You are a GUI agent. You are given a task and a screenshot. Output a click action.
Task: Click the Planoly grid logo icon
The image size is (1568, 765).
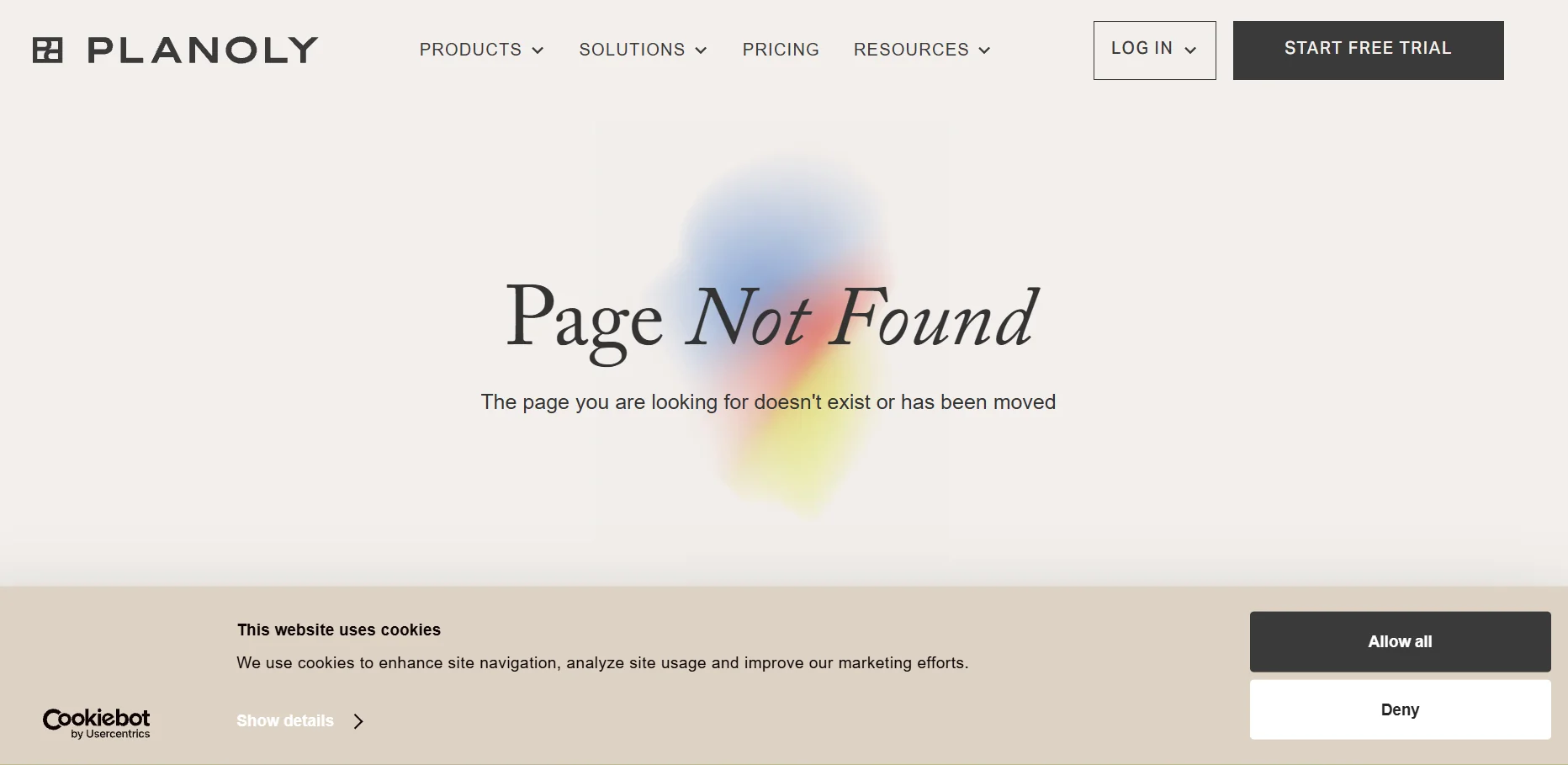pyautogui.click(x=48, y=50)
